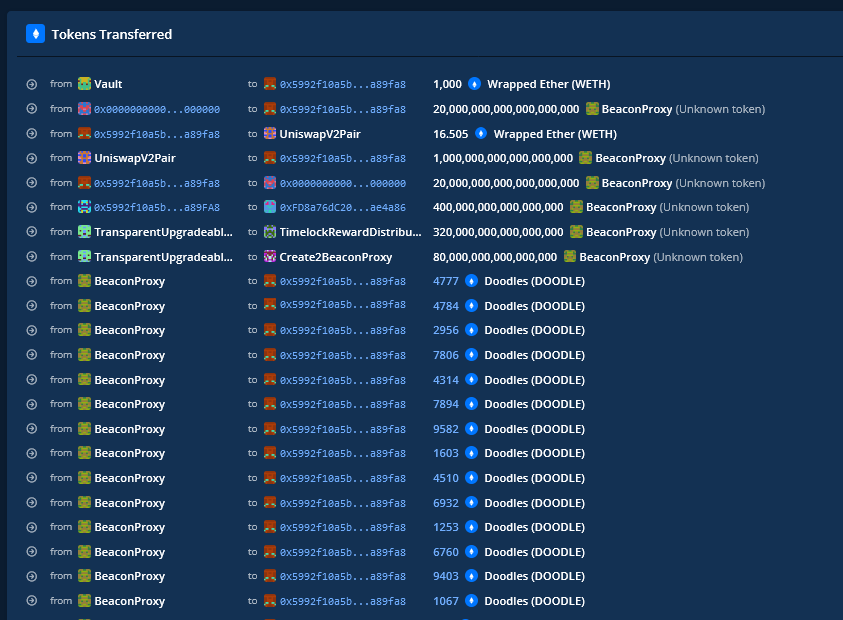Click the arrow icon on the Doodles 4777 row
Viewport: 843px width, 620px height.
tap(32, 281)
